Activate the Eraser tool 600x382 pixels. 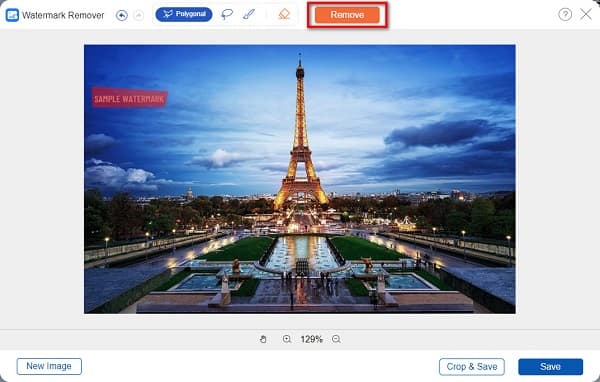[284, 15]
